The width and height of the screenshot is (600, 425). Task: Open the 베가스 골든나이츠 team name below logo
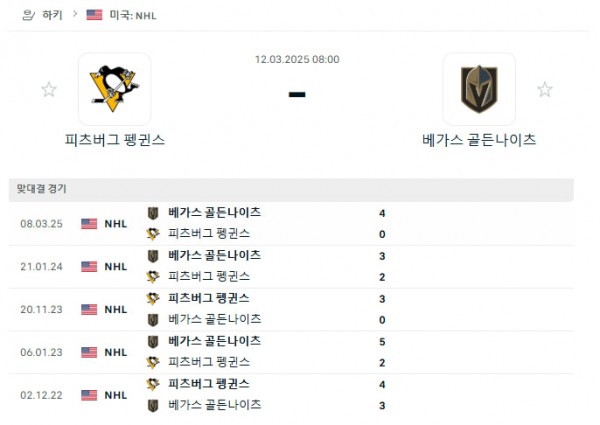point(479,140)
